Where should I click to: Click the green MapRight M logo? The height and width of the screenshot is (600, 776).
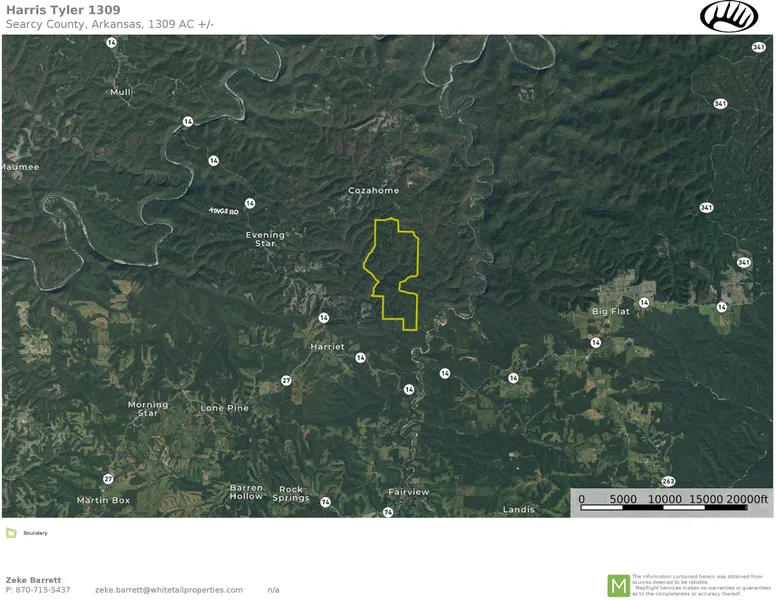(618, 586)
